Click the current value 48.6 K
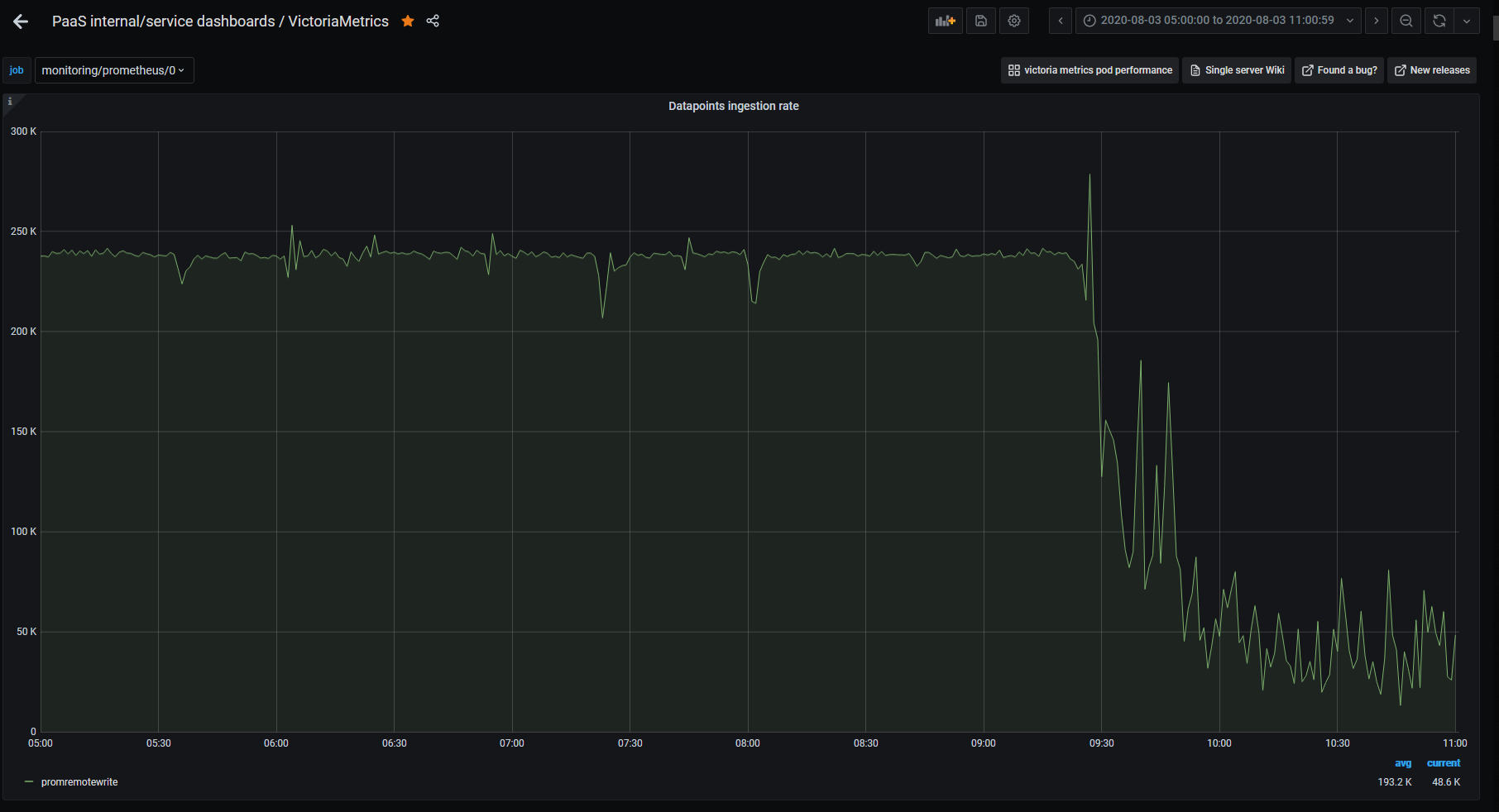The height and width of the screenshot is (812, 1499). pos(1446,782)
